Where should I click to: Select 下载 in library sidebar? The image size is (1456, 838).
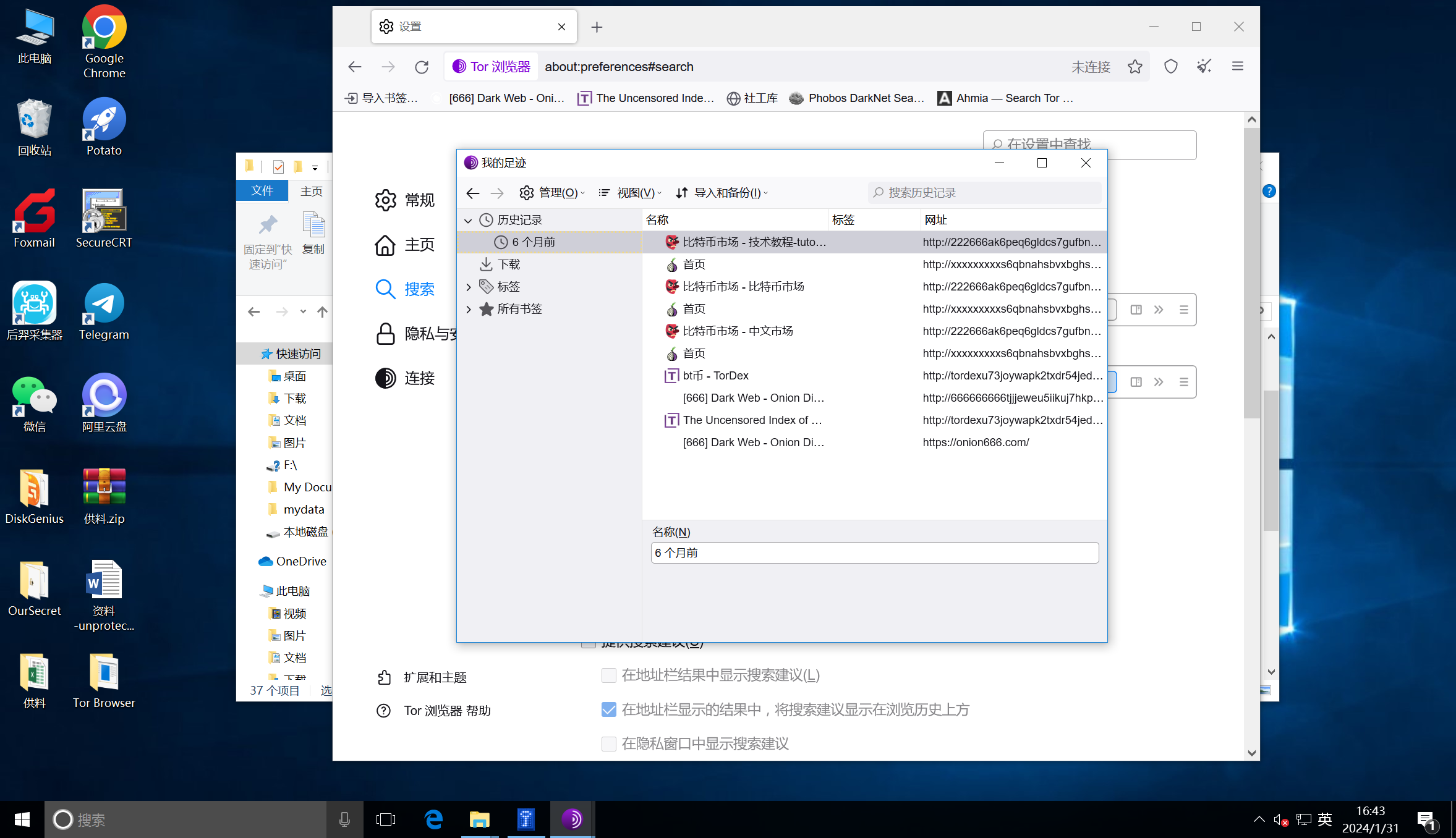click(549, 265)
